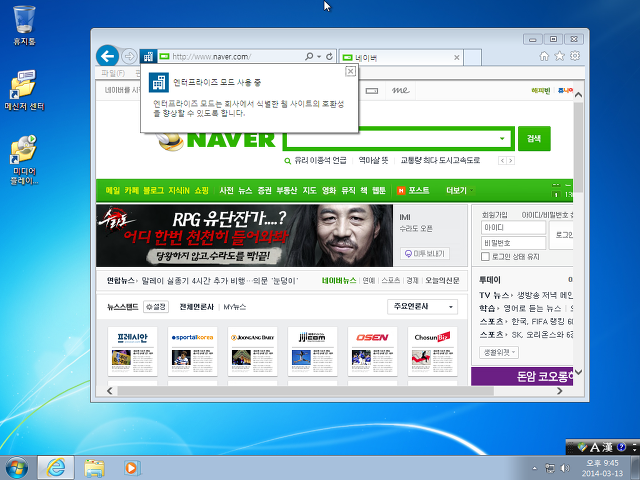
Task: Click the Internet Explorer taskbar icon
Action: pyautogui.click(x=56, y=468)
